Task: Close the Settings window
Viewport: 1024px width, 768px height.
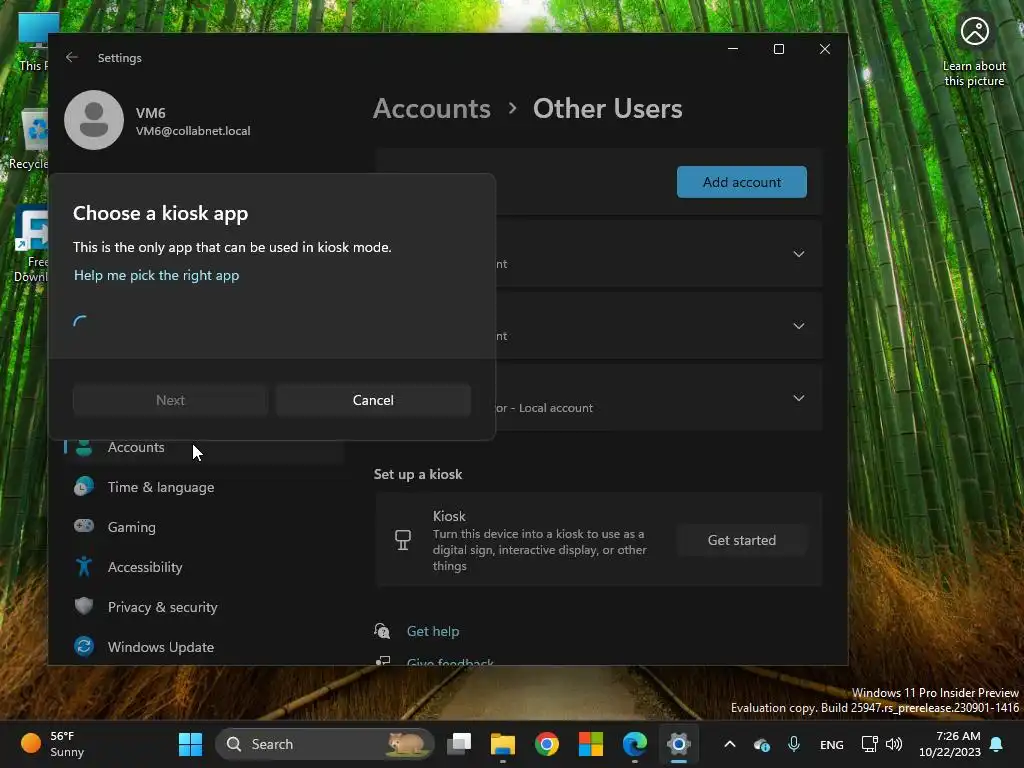Action: click(825, 49)
